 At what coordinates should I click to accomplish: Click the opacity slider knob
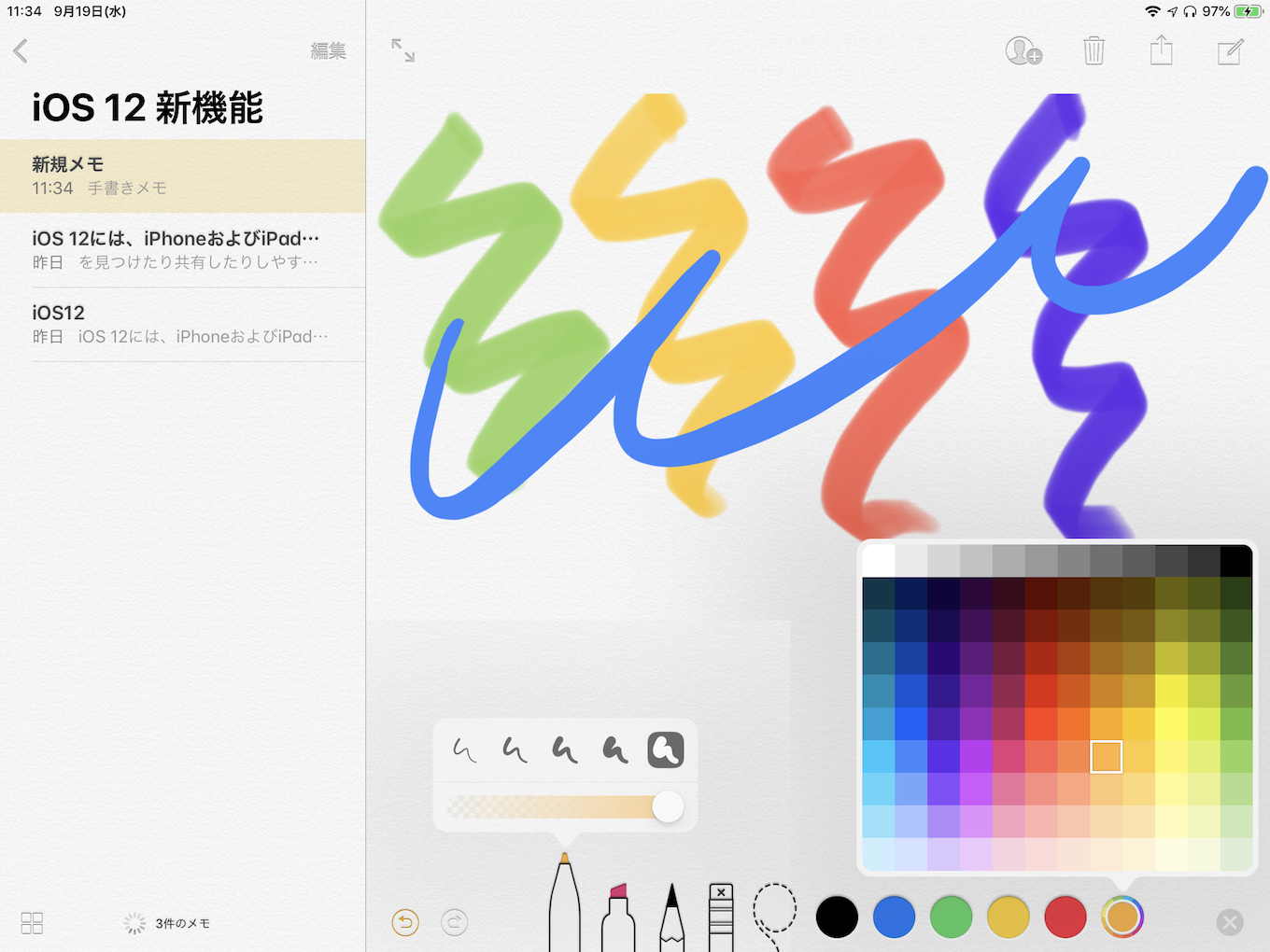(668, 806)
